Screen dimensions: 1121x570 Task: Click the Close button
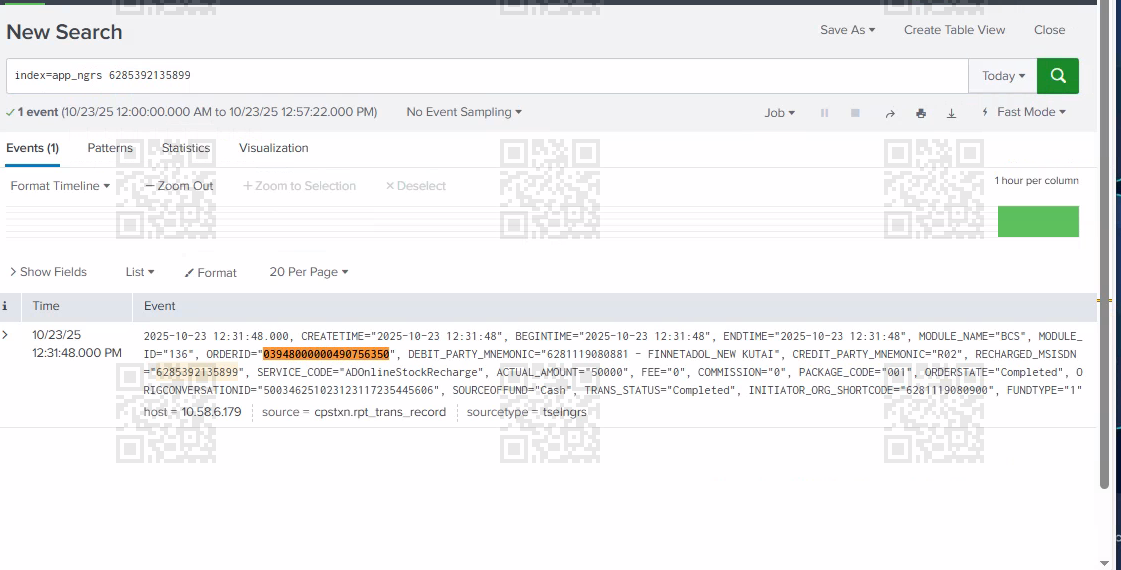(1050, 30)
